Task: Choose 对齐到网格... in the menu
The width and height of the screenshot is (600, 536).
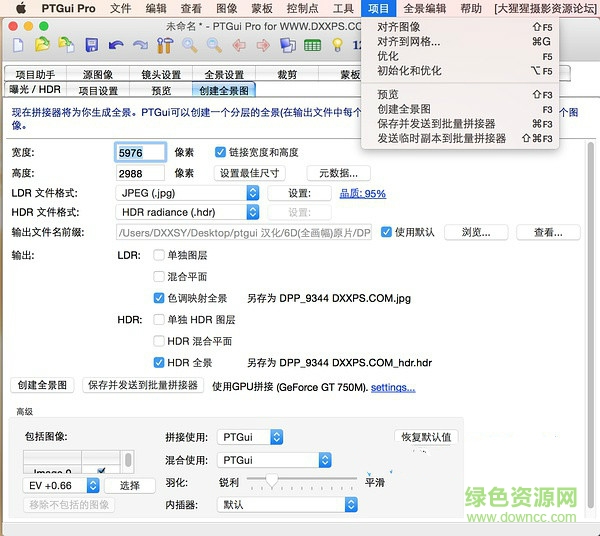Action: (x=460, y=41)
